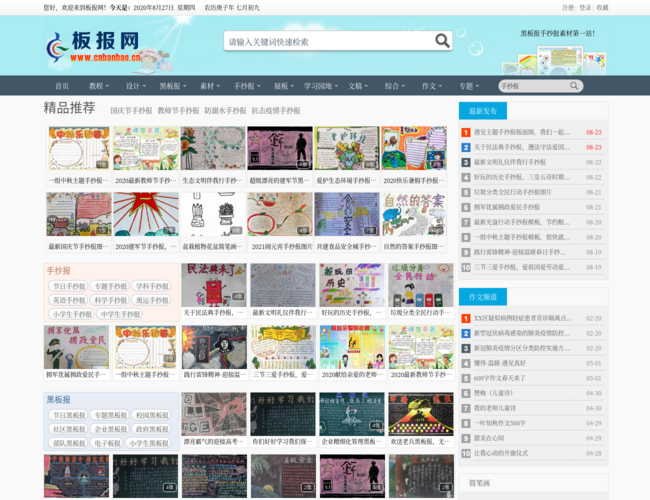Click the 作文频道 tab header
This screenshot has width=650, height=500.
click(x=483, y=297)
